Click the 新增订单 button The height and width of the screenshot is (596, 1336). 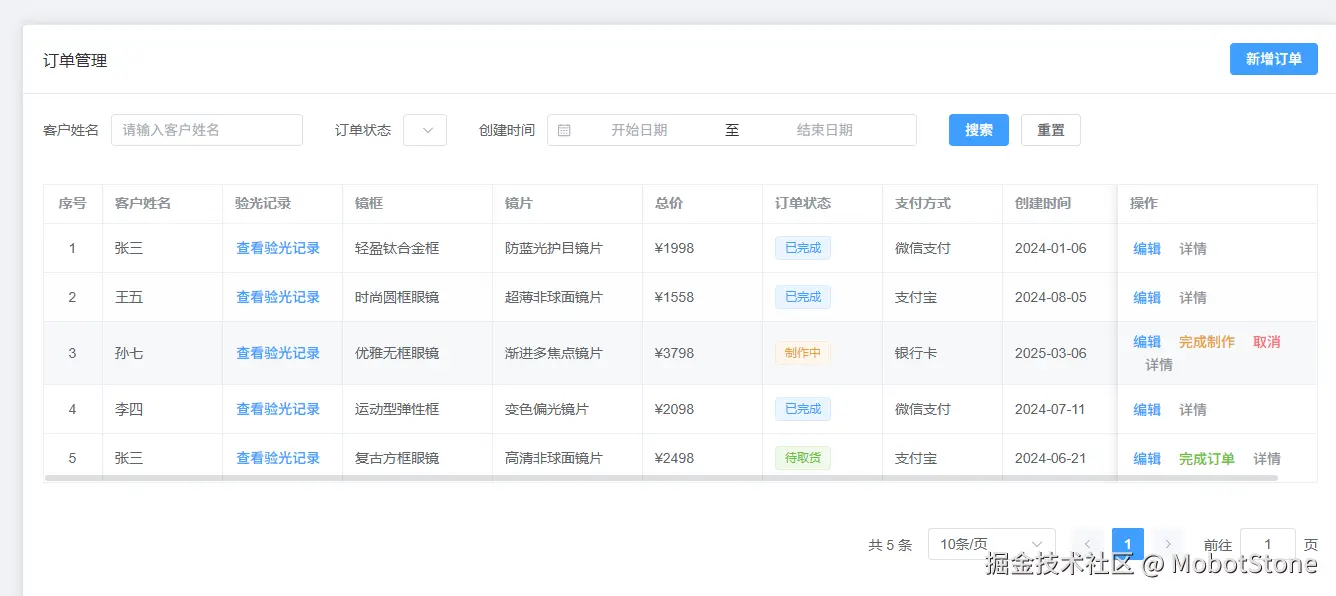click(x=1273, y=59)
